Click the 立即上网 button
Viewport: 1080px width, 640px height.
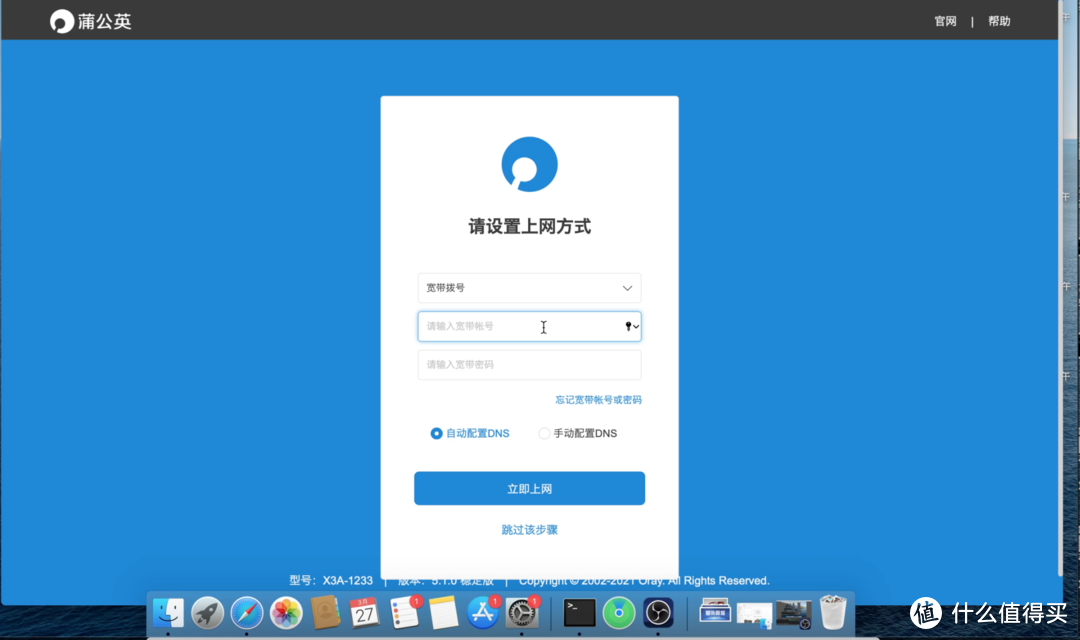tap(529, 488)
